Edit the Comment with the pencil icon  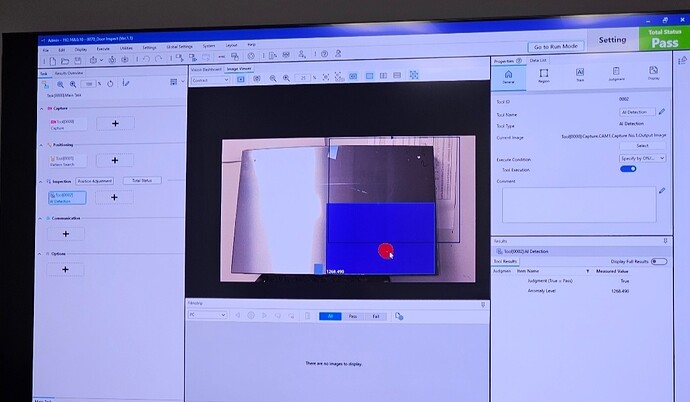click(x=662, y=190)
